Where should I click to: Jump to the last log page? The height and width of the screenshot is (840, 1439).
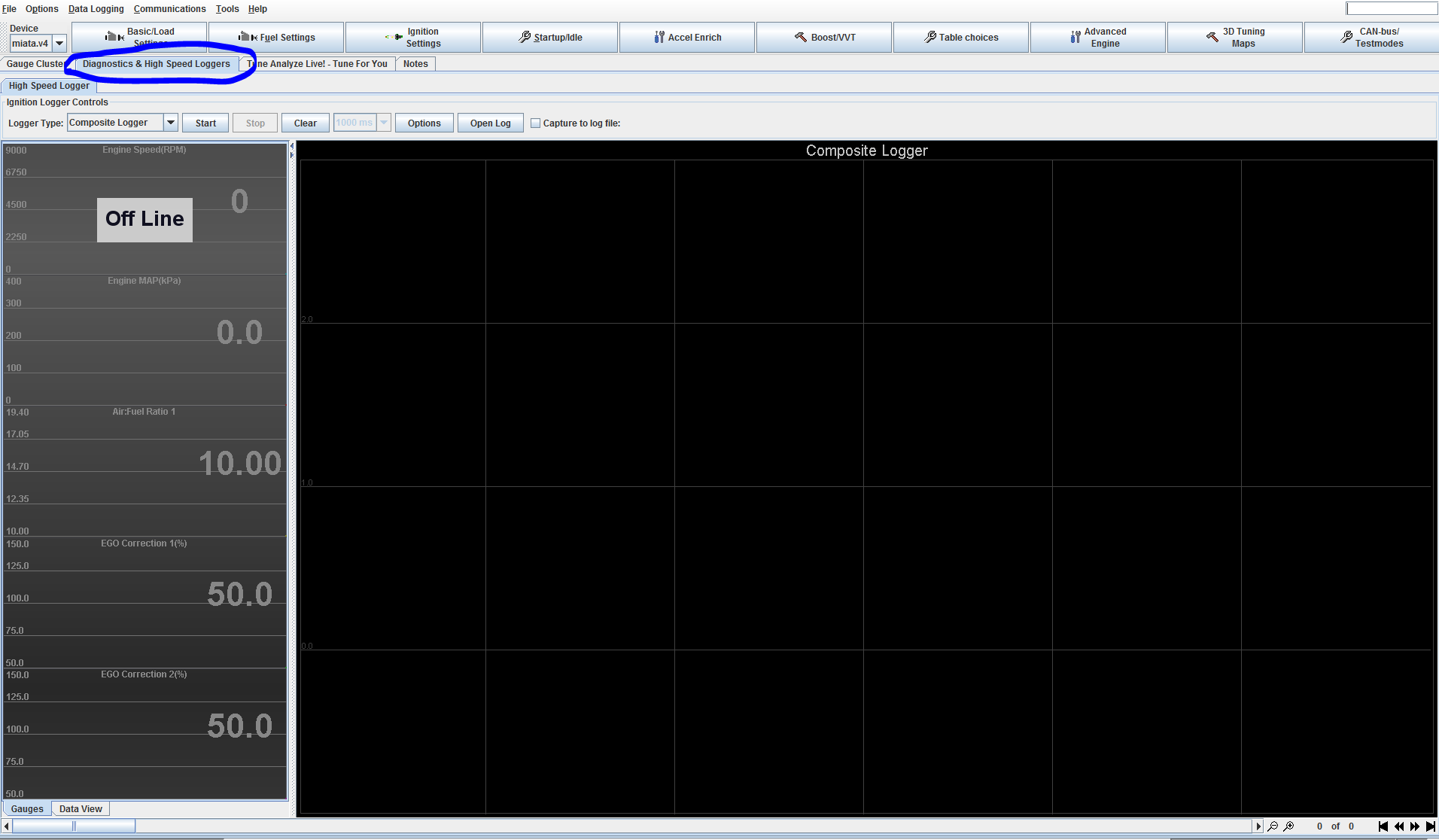[x=1430, y=826]
